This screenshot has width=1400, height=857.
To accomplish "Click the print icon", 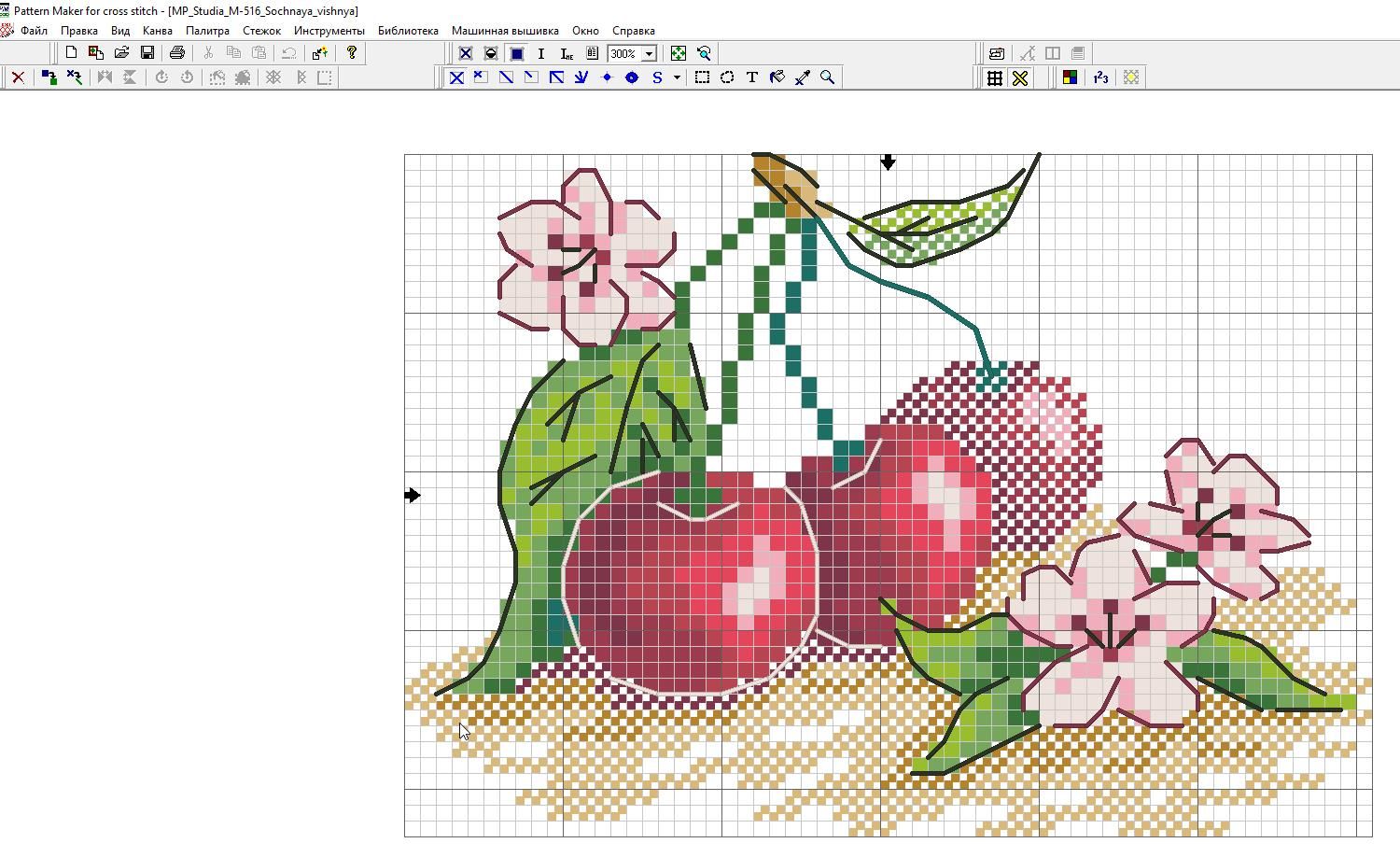I will point(177,53).
